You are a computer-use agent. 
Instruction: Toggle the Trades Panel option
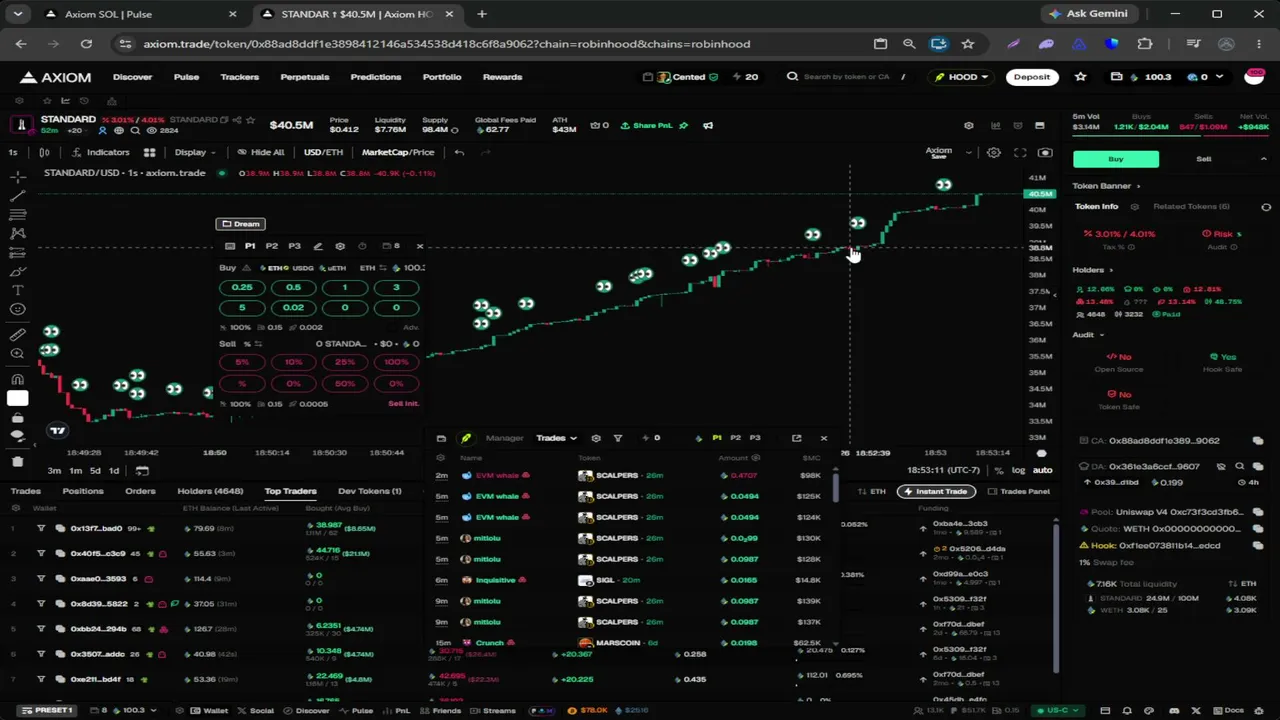[x=1019, y=491]
